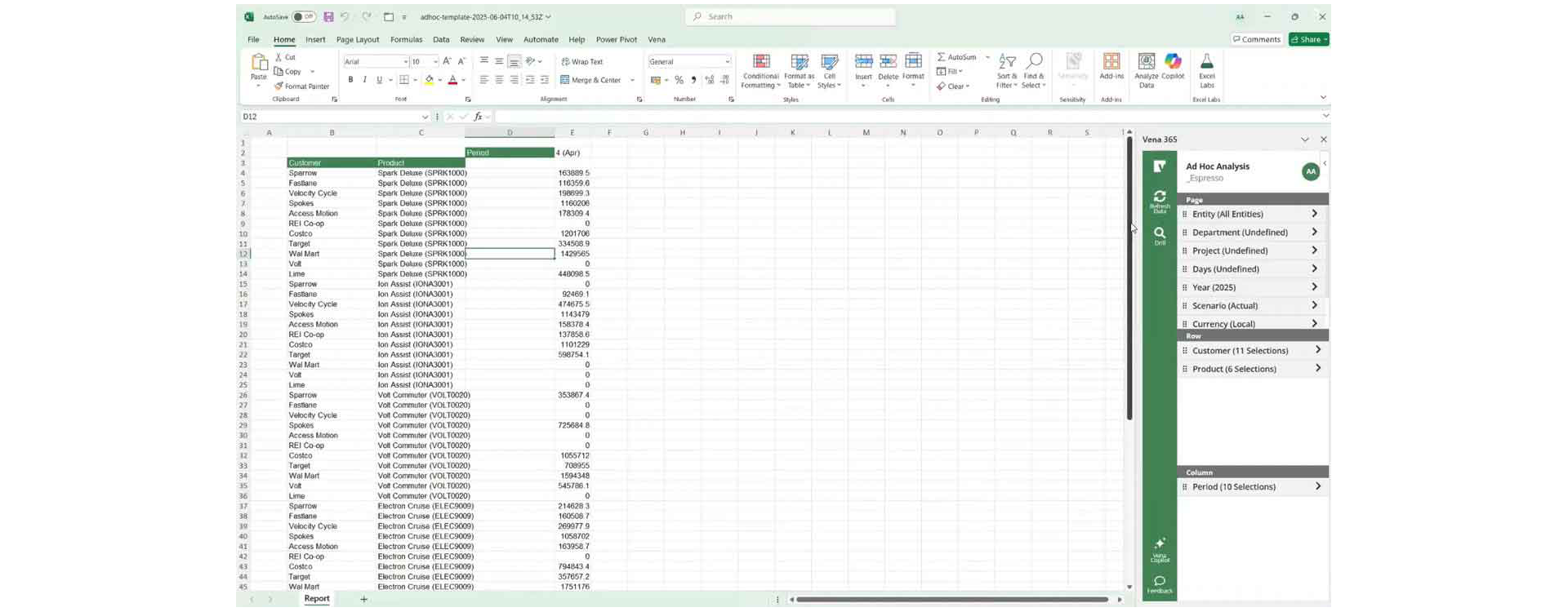
Task: Click the Undo icon in title bar
Action: point(345,16)
